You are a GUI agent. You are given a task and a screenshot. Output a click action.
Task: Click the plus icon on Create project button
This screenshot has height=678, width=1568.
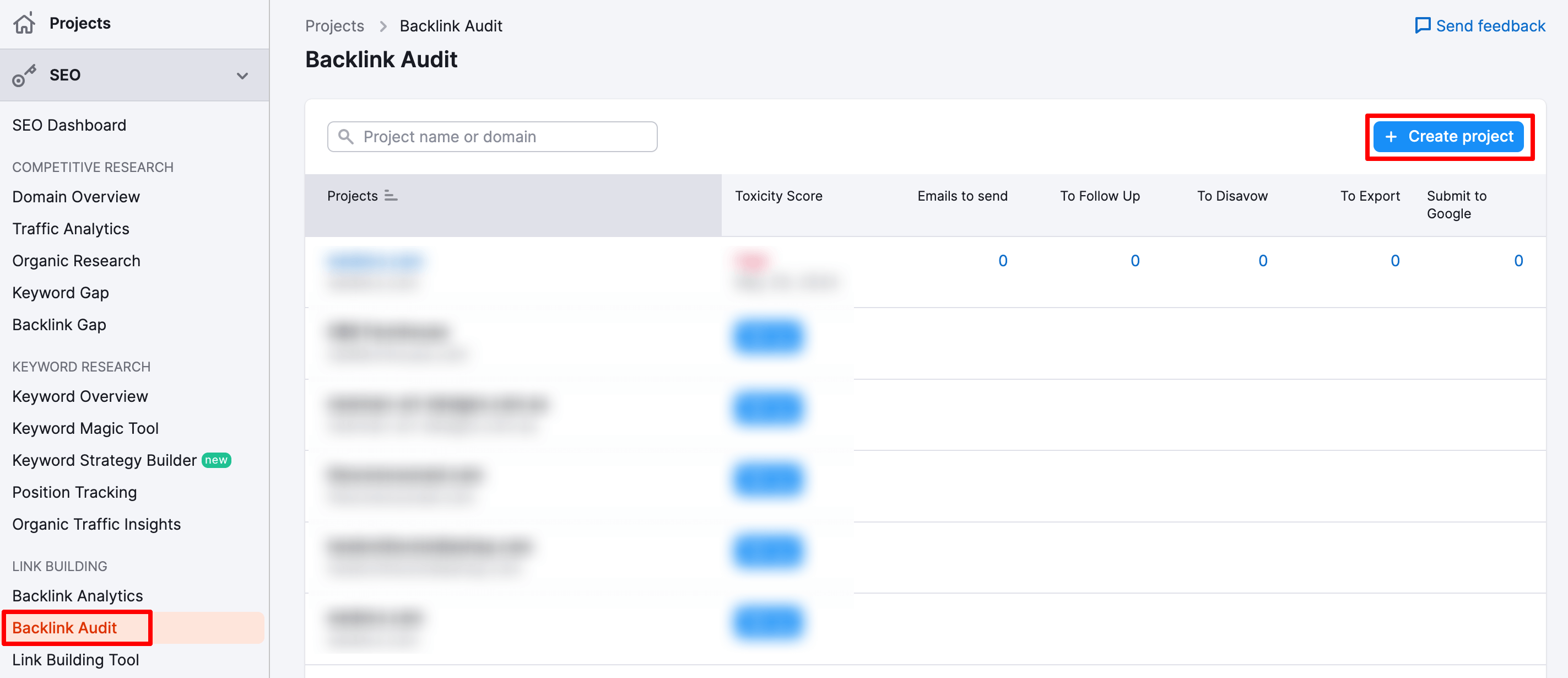[x=1392, y=137]
